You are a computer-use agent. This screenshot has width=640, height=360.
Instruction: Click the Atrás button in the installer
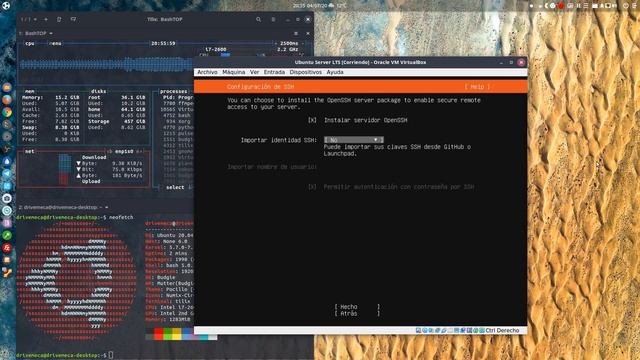pyautogui.click(x=358, y=313)
